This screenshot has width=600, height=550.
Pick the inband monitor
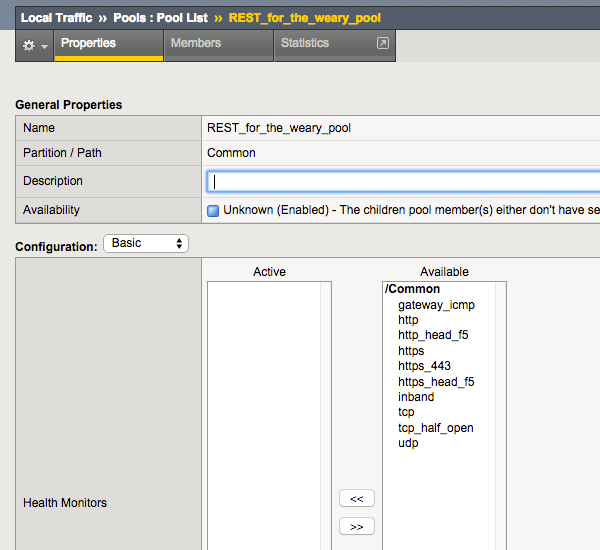click(416, 397)
